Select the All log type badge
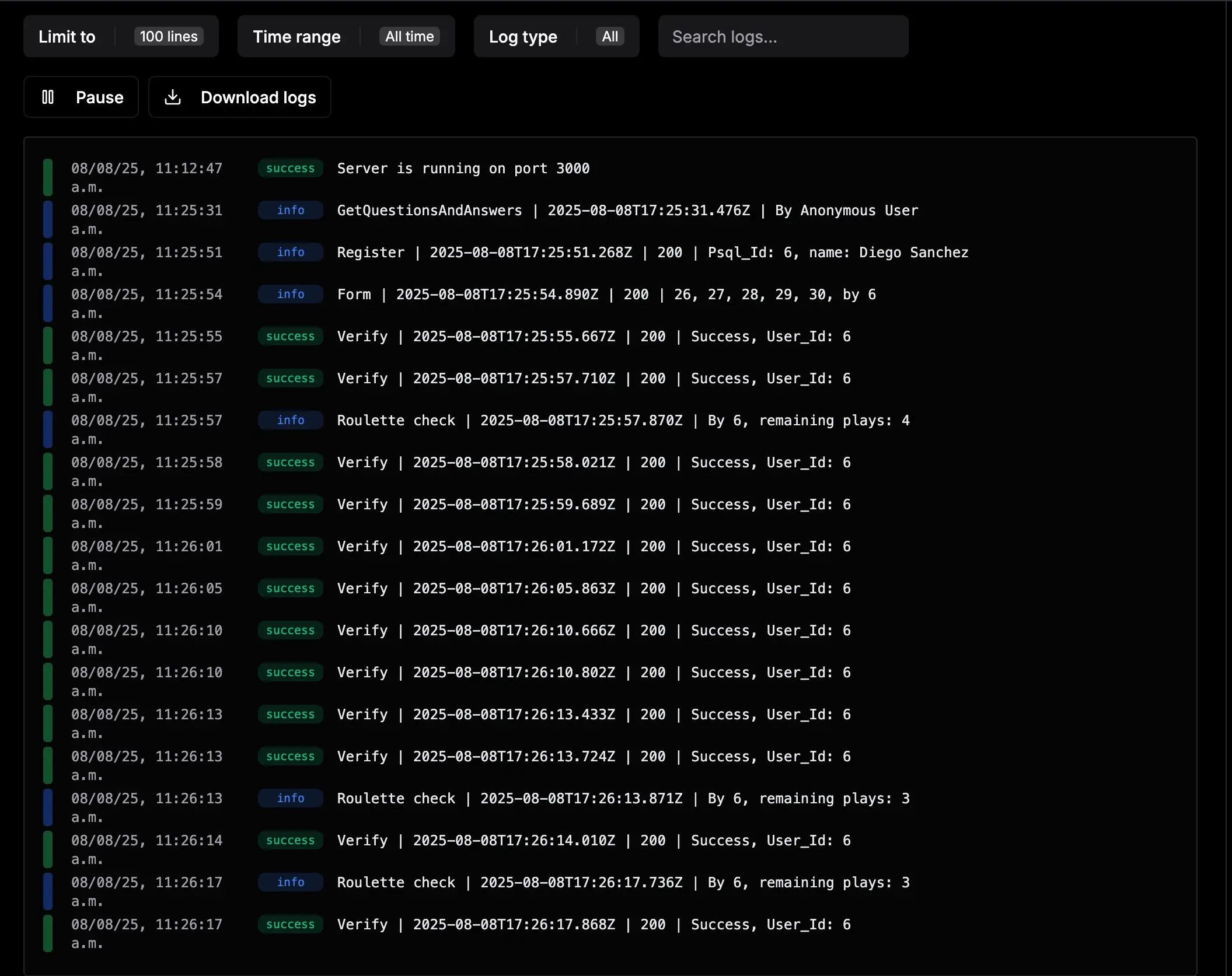This screenshot has height=976, width=1232. 610,36
